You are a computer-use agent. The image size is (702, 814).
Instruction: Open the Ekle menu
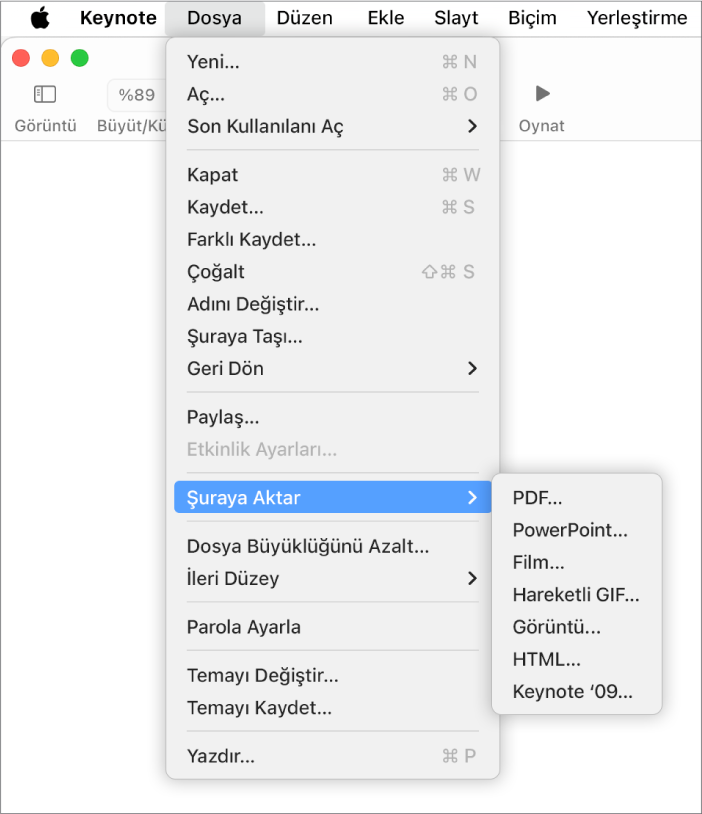pos(386,18)
